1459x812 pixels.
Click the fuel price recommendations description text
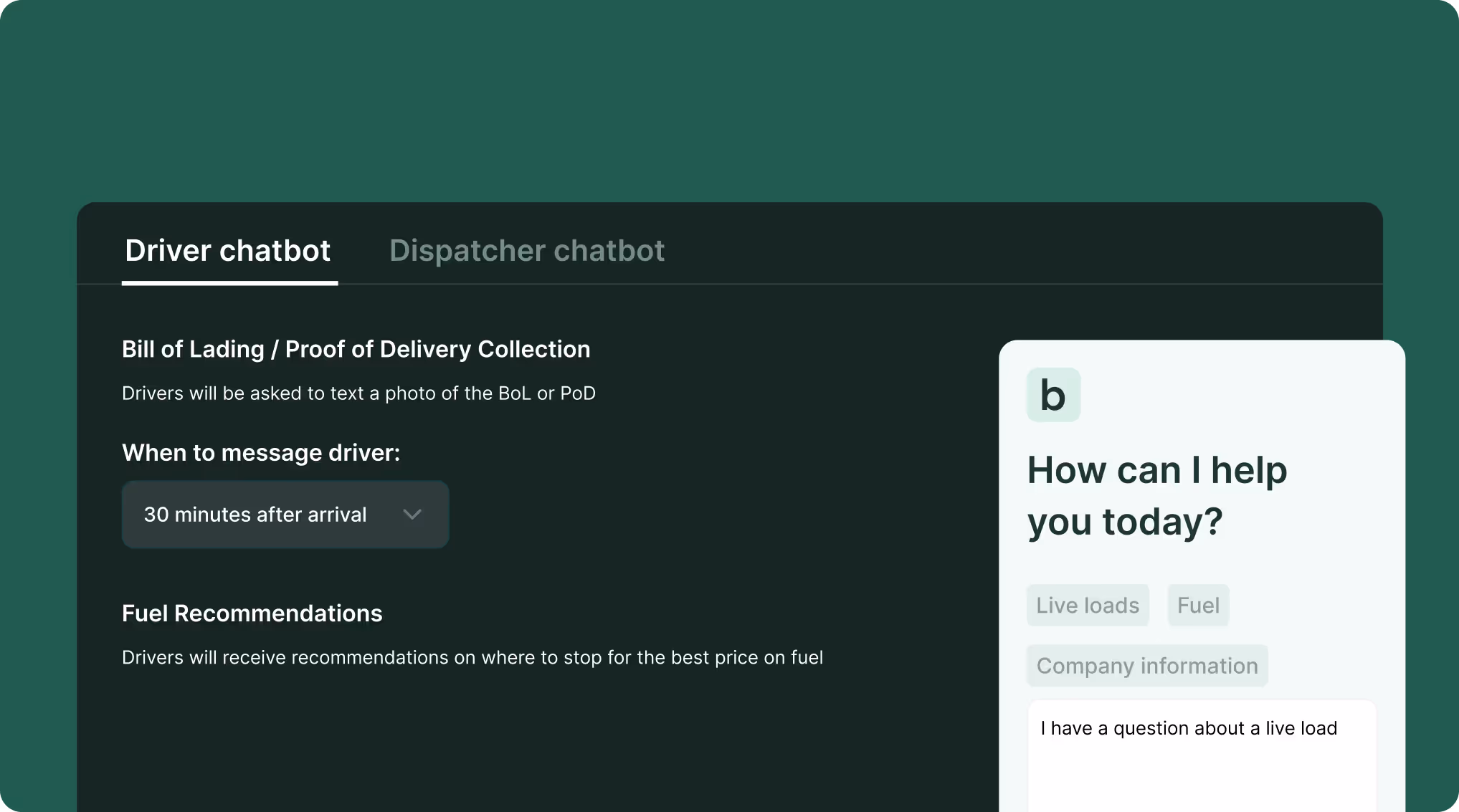coord(472,658)
